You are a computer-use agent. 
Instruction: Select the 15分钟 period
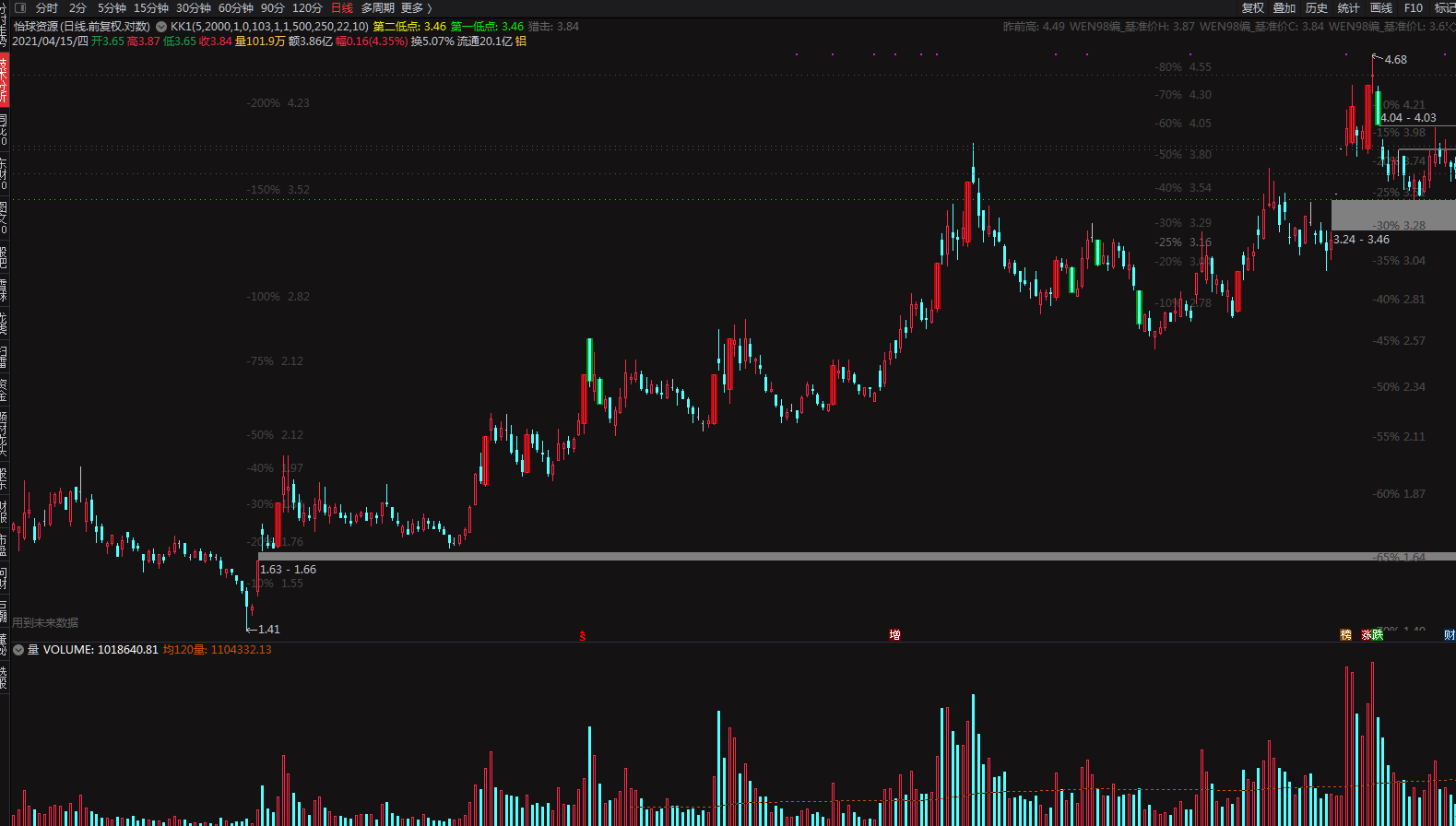click(x=151, y=7)
